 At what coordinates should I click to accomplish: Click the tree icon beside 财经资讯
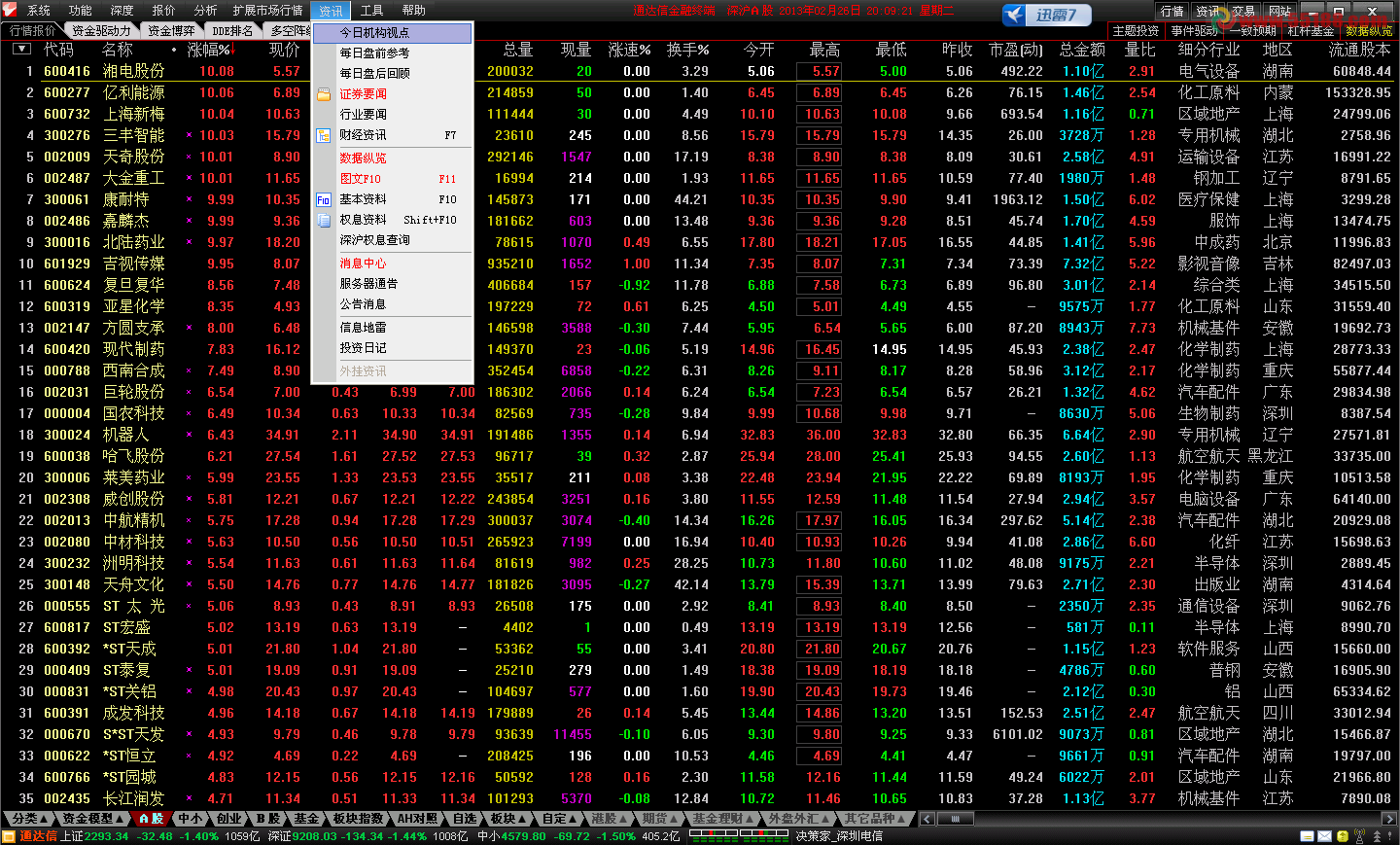point(324,135)
